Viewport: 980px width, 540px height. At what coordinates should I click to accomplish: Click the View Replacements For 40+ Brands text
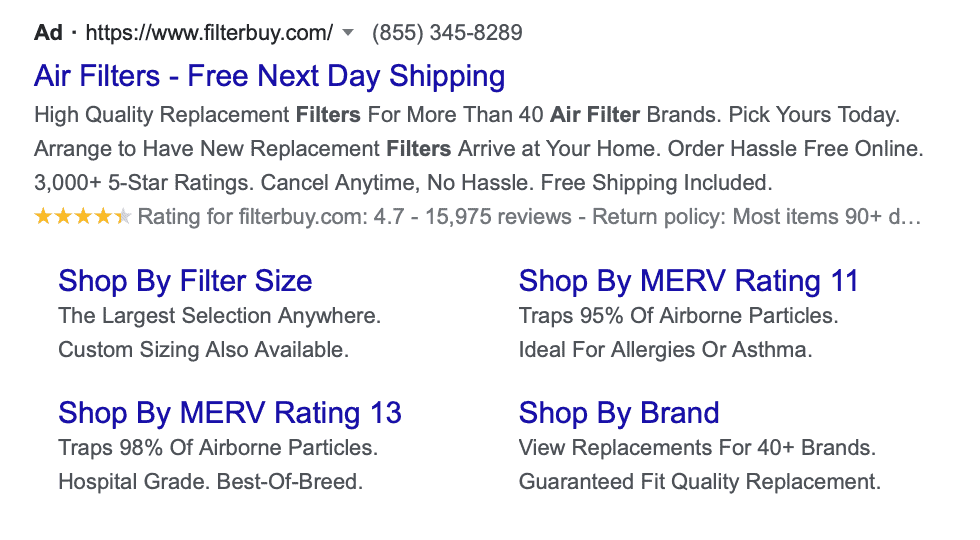(698, 448)
